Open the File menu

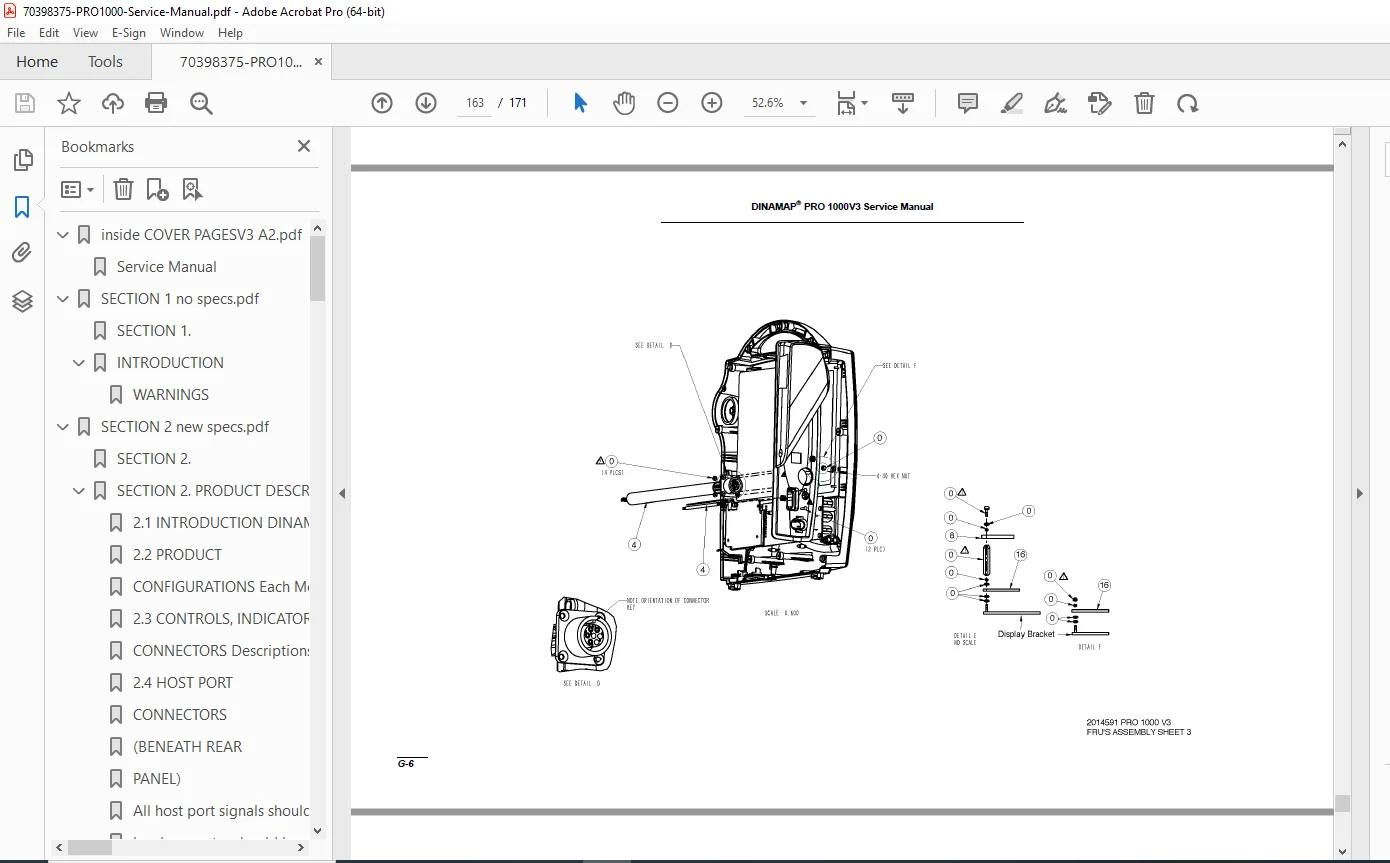point(16,32)
